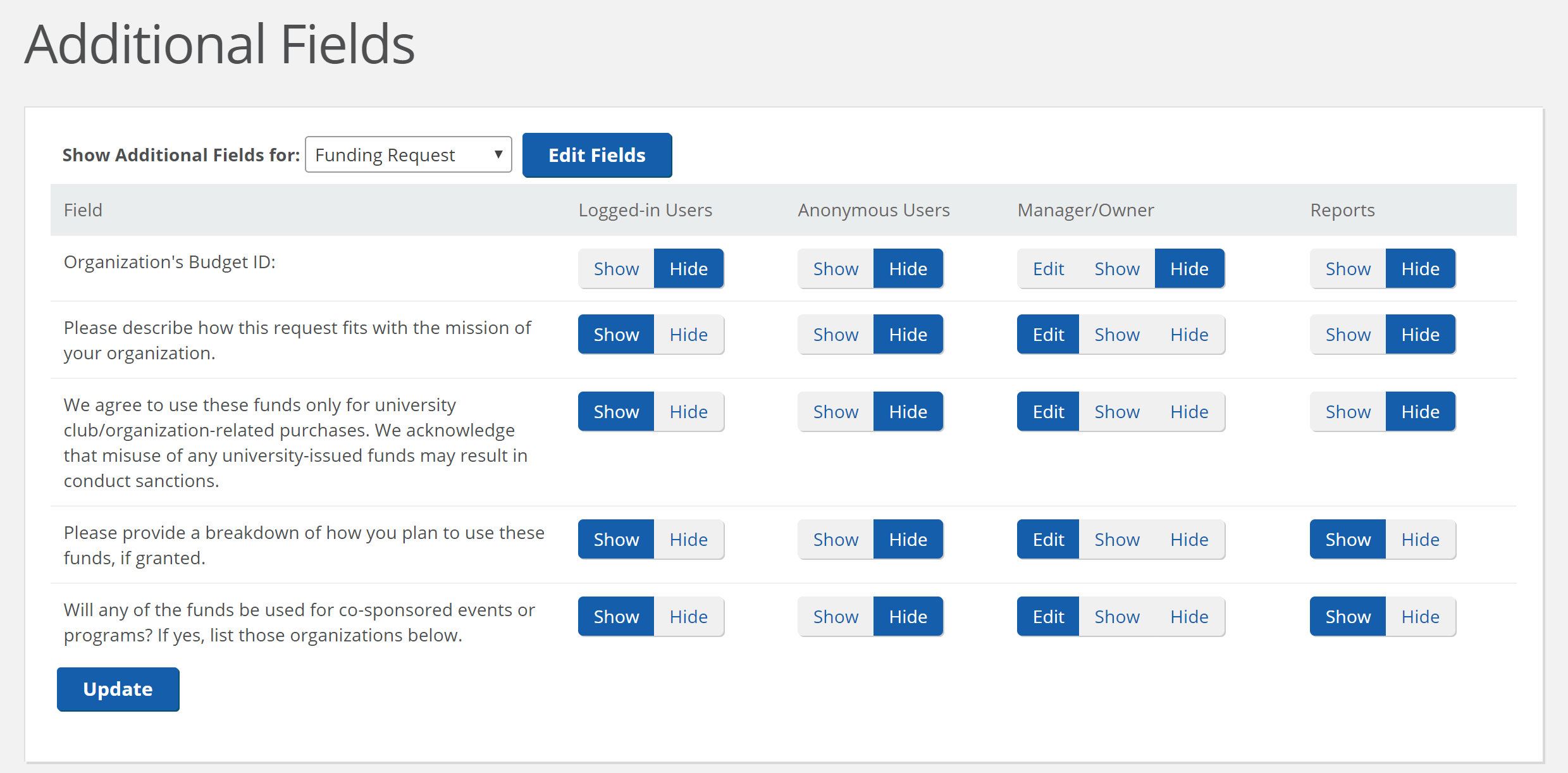This screenshot has height=773, width=1568.
Task: Hide co-sponsored events field for Anonymous Users
Action: pos(908,617)
